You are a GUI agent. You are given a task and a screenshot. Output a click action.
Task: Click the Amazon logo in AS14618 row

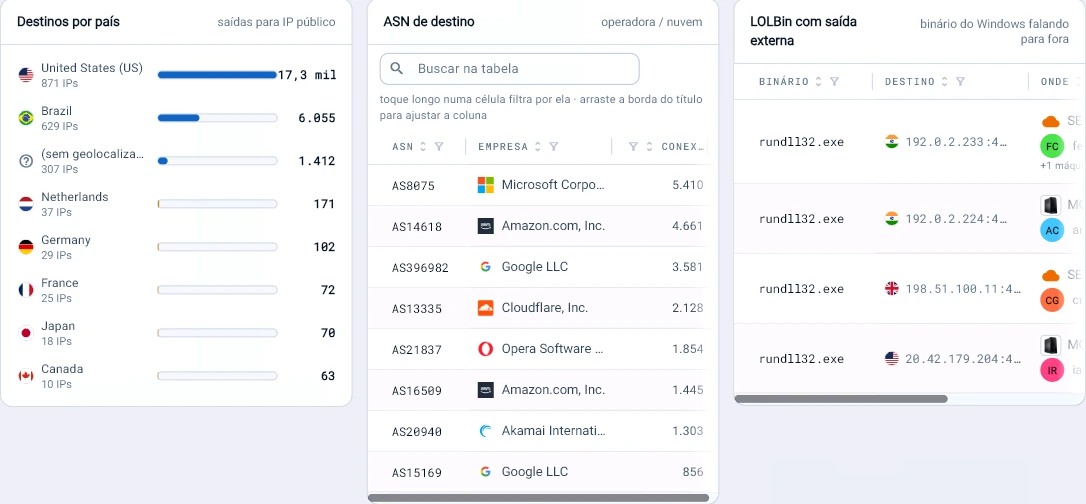pos(486,226)
